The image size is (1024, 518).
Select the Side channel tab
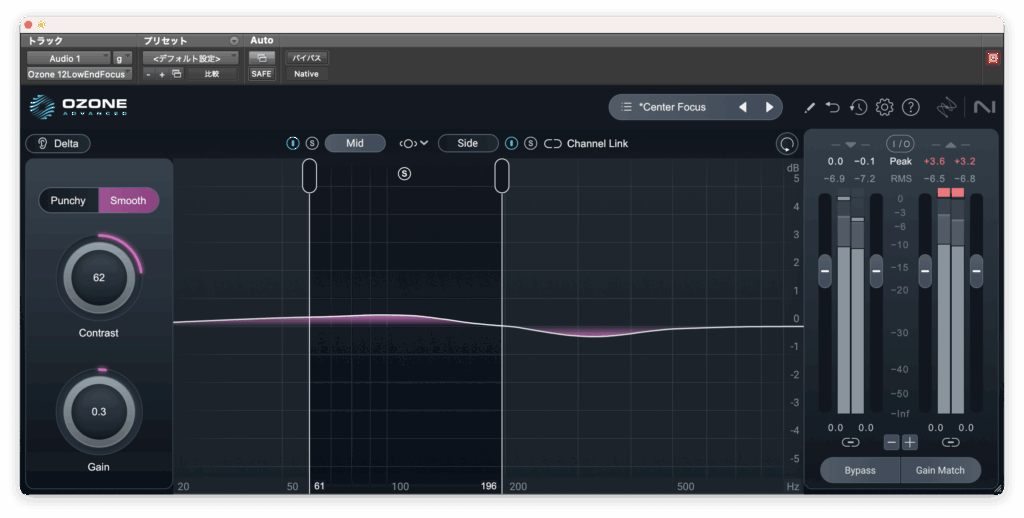[x=467, y=143]
